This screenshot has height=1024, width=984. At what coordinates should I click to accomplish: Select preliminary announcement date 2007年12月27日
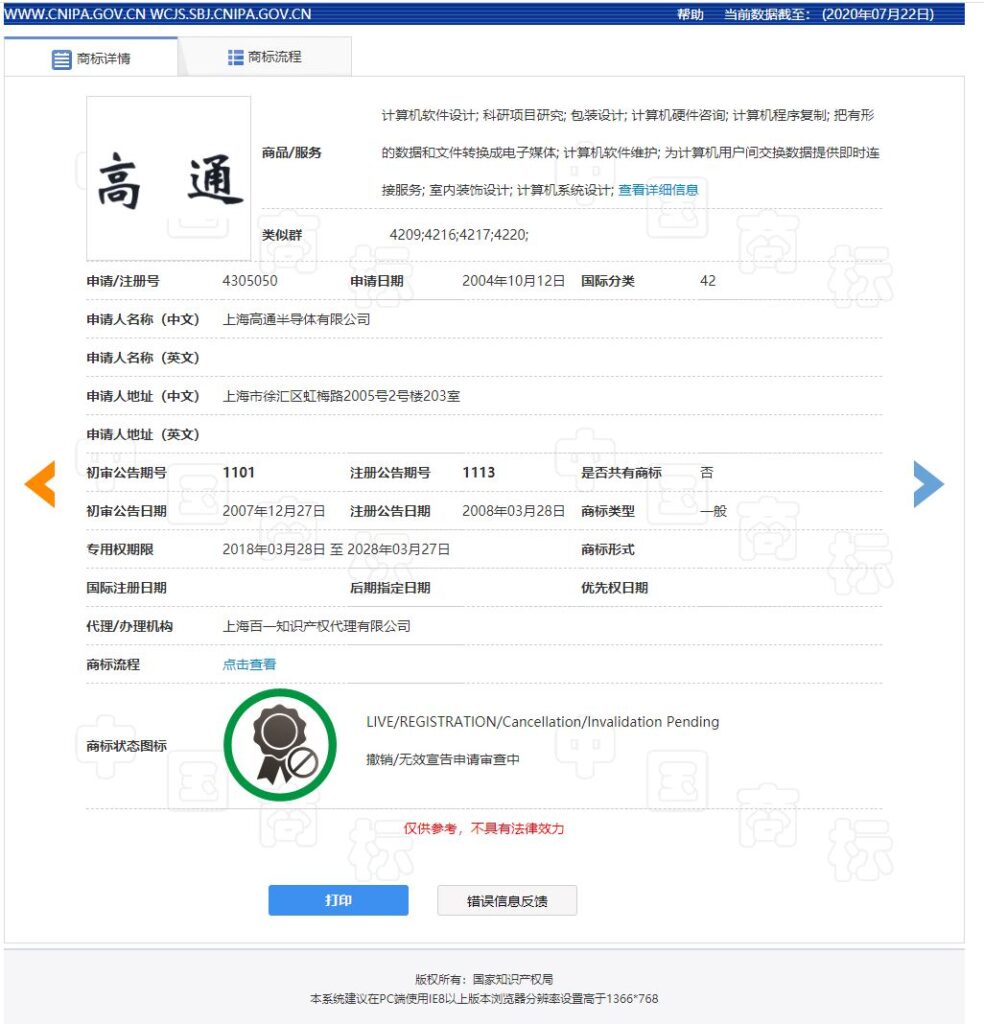tap(274, 511)
